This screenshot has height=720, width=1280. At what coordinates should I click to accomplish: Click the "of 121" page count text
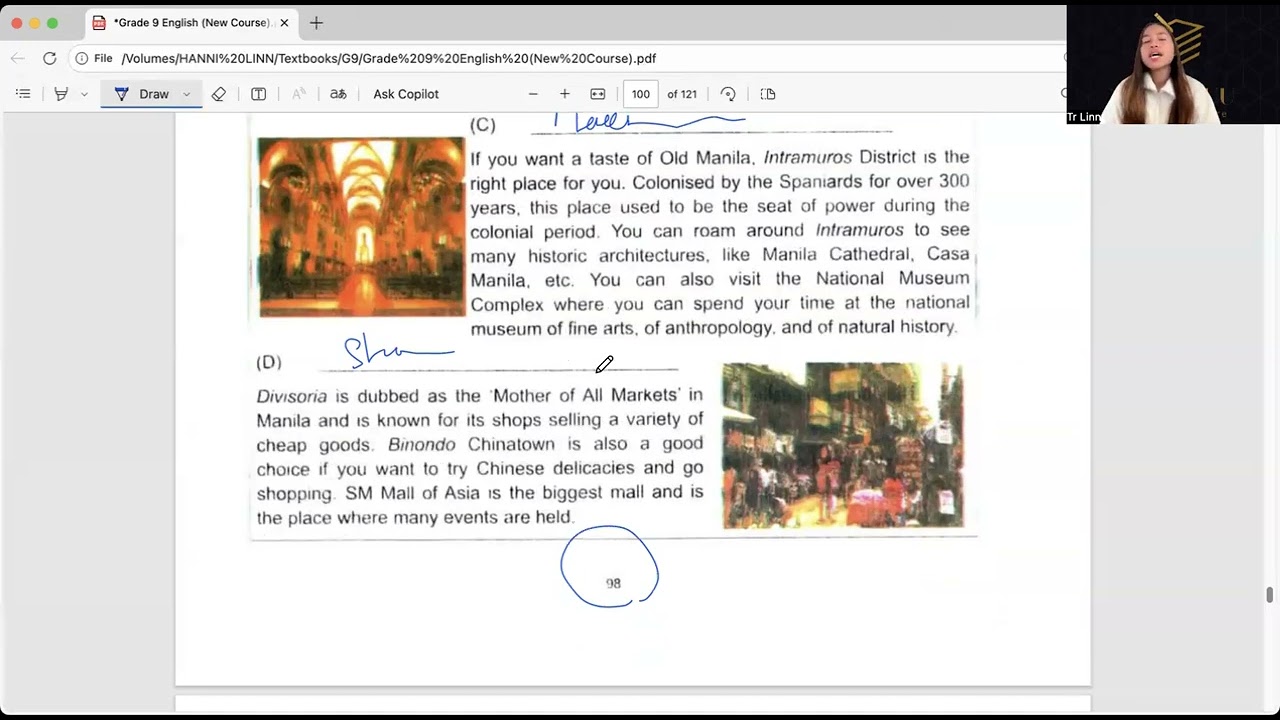click(682, 94)
